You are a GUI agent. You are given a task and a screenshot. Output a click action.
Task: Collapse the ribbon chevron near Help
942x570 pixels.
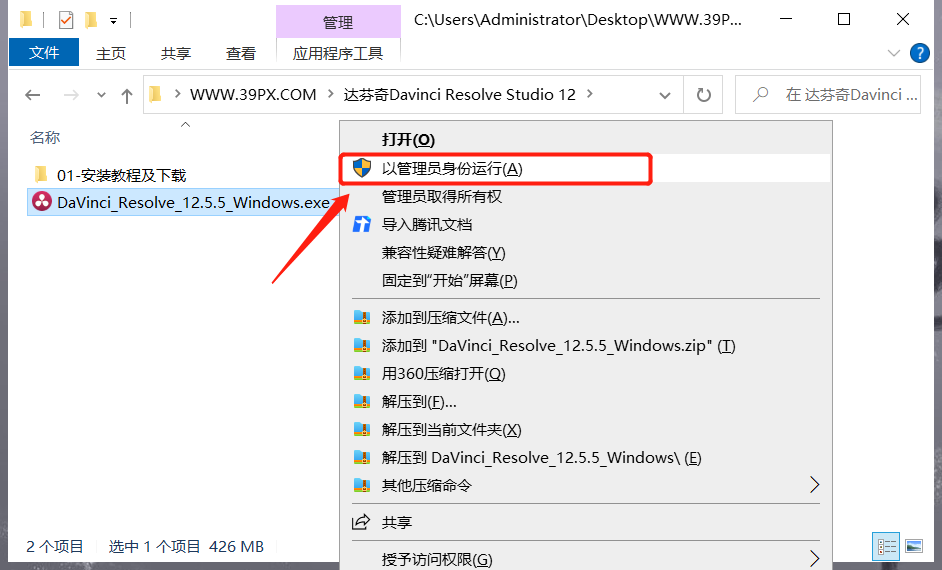pos(893,53)
